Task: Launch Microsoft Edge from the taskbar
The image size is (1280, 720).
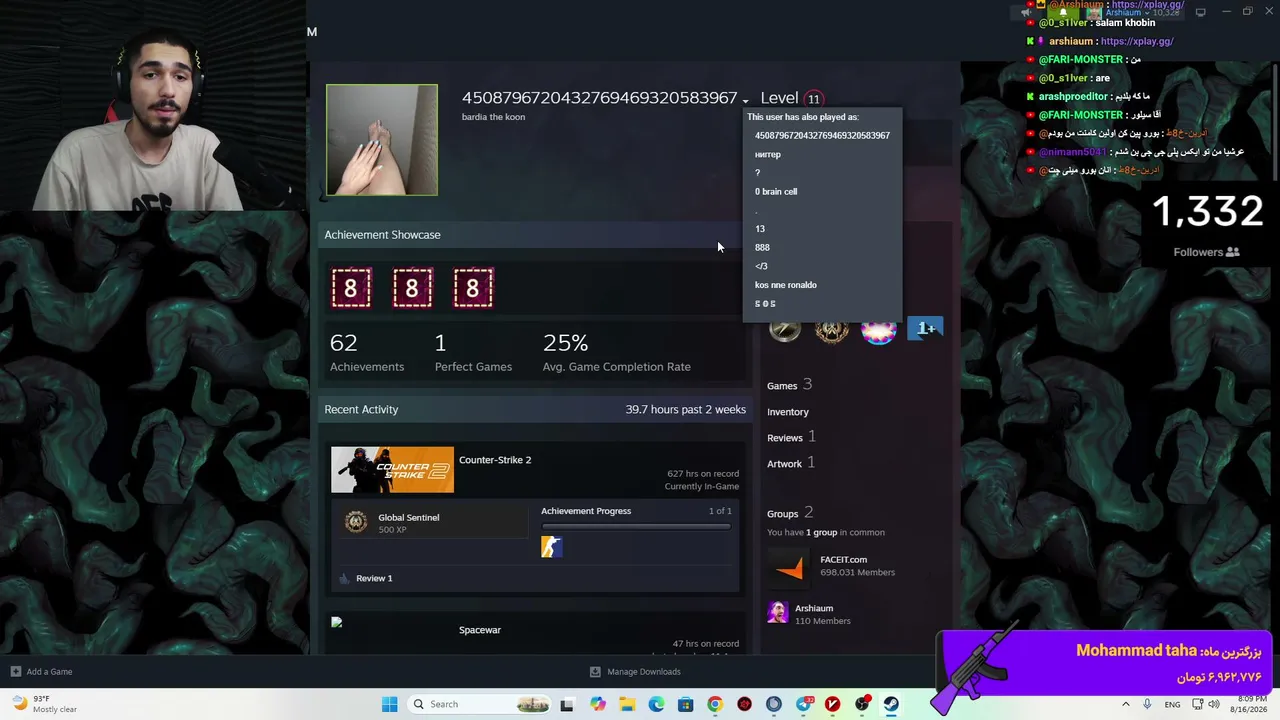Action: (656, 704)
